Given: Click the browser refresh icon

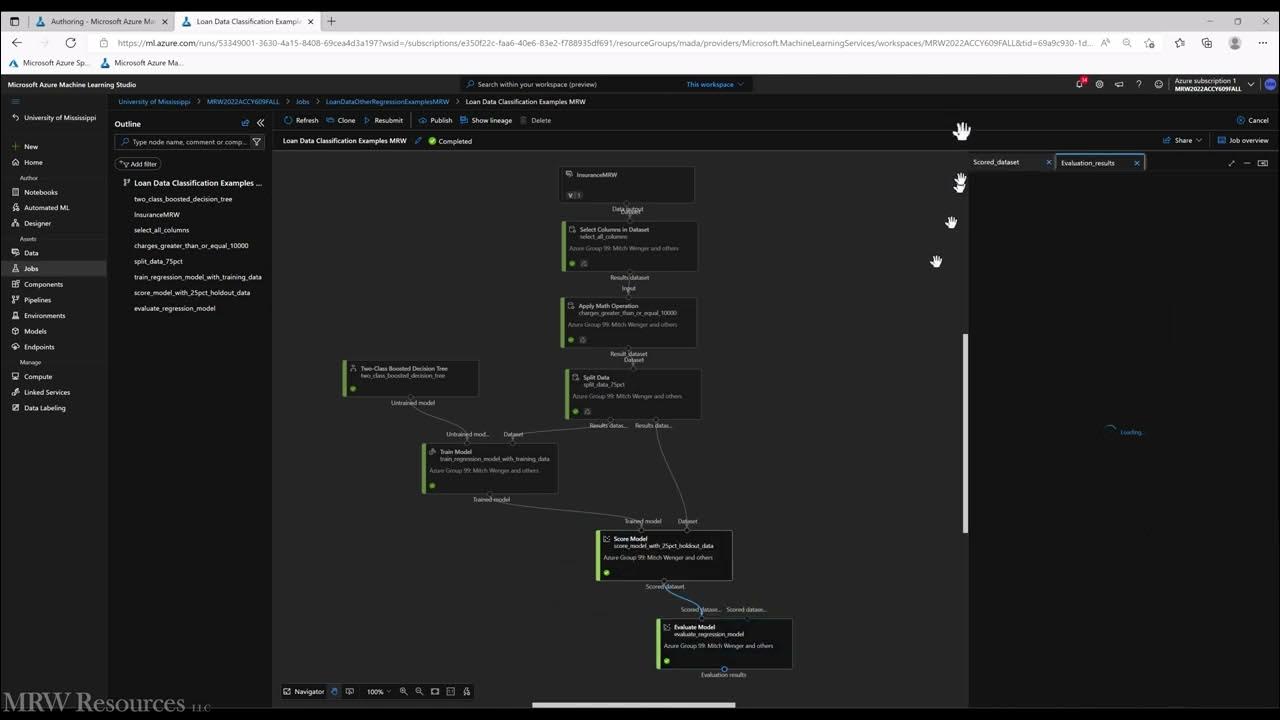Looking at the screenshot, I should click(x=70, y=43).
